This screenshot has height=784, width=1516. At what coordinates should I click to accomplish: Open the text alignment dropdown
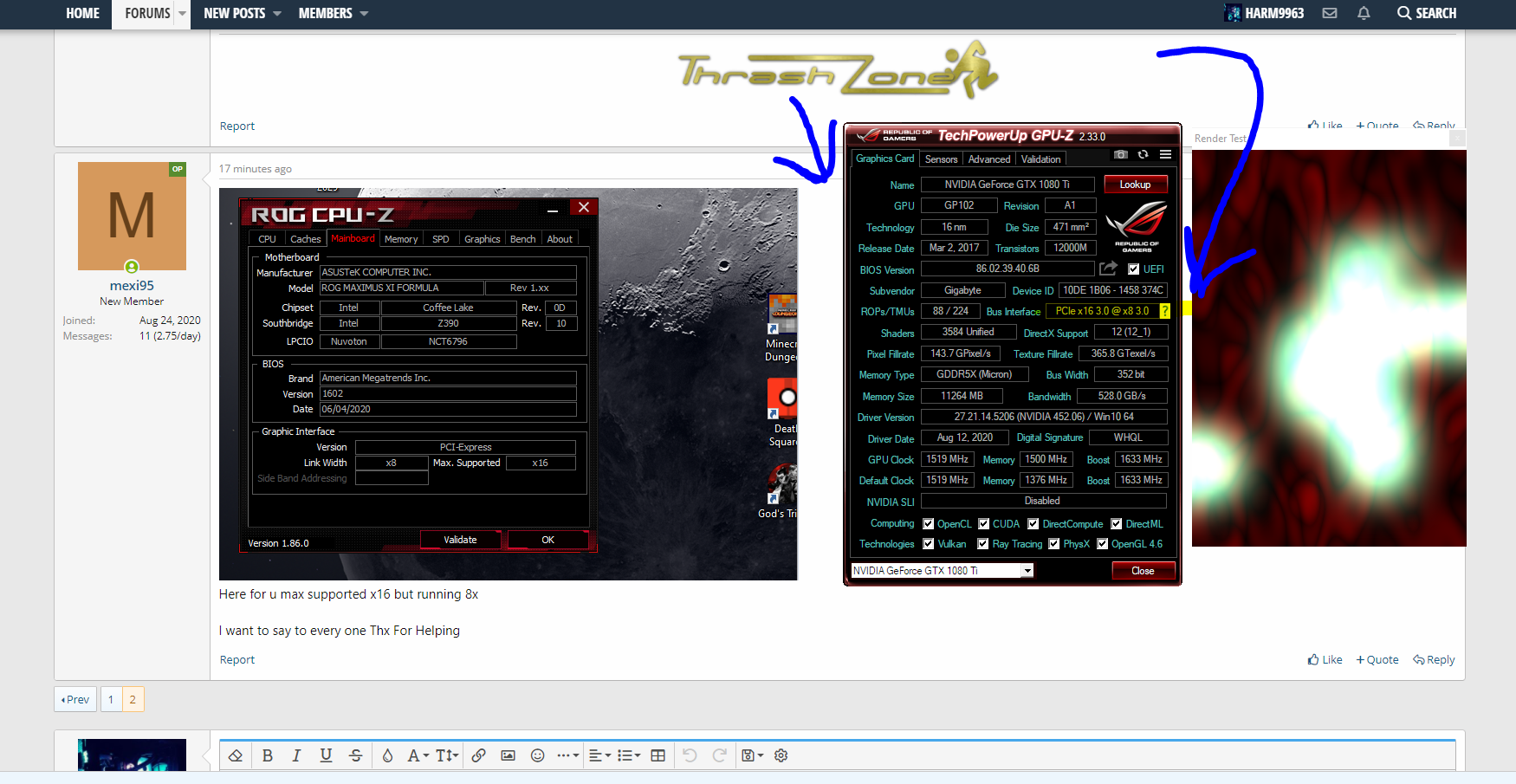click(599, 755)
